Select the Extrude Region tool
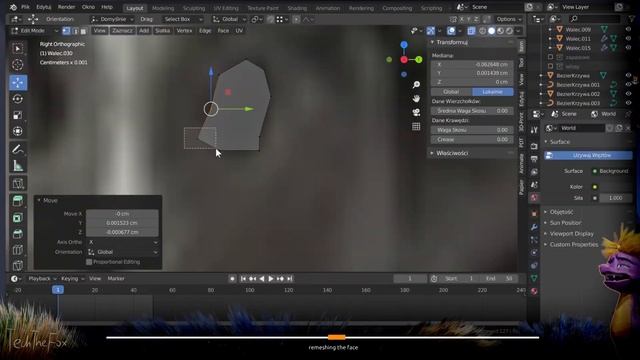The width and height of the screenshot is (640, 360). (18, 201)
